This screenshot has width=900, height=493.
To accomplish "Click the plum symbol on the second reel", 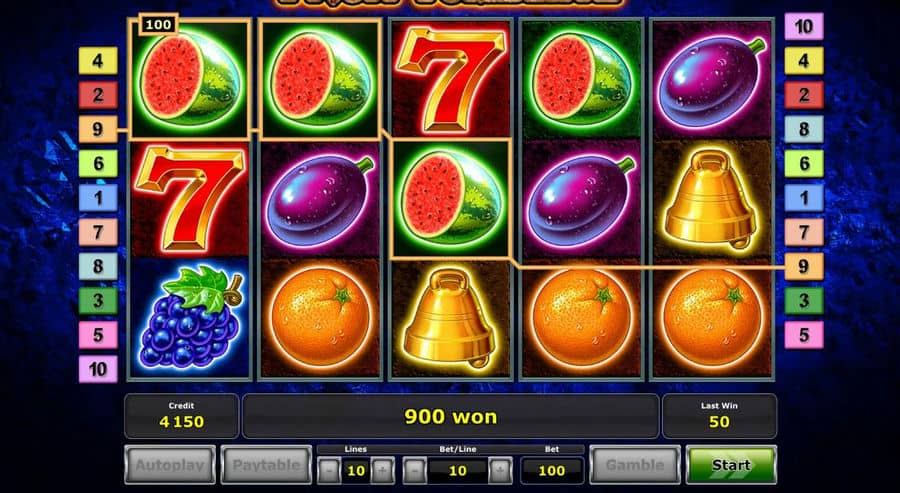I will point(320,199).
